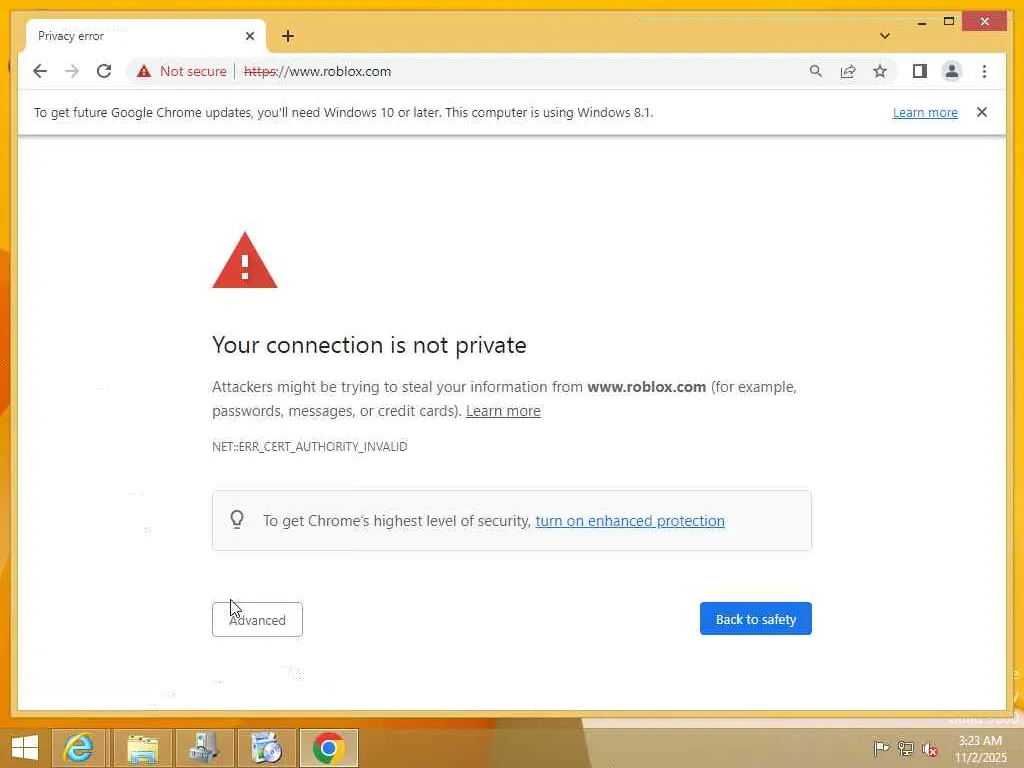Open Learn more link after credit cards

pos(503,411)
